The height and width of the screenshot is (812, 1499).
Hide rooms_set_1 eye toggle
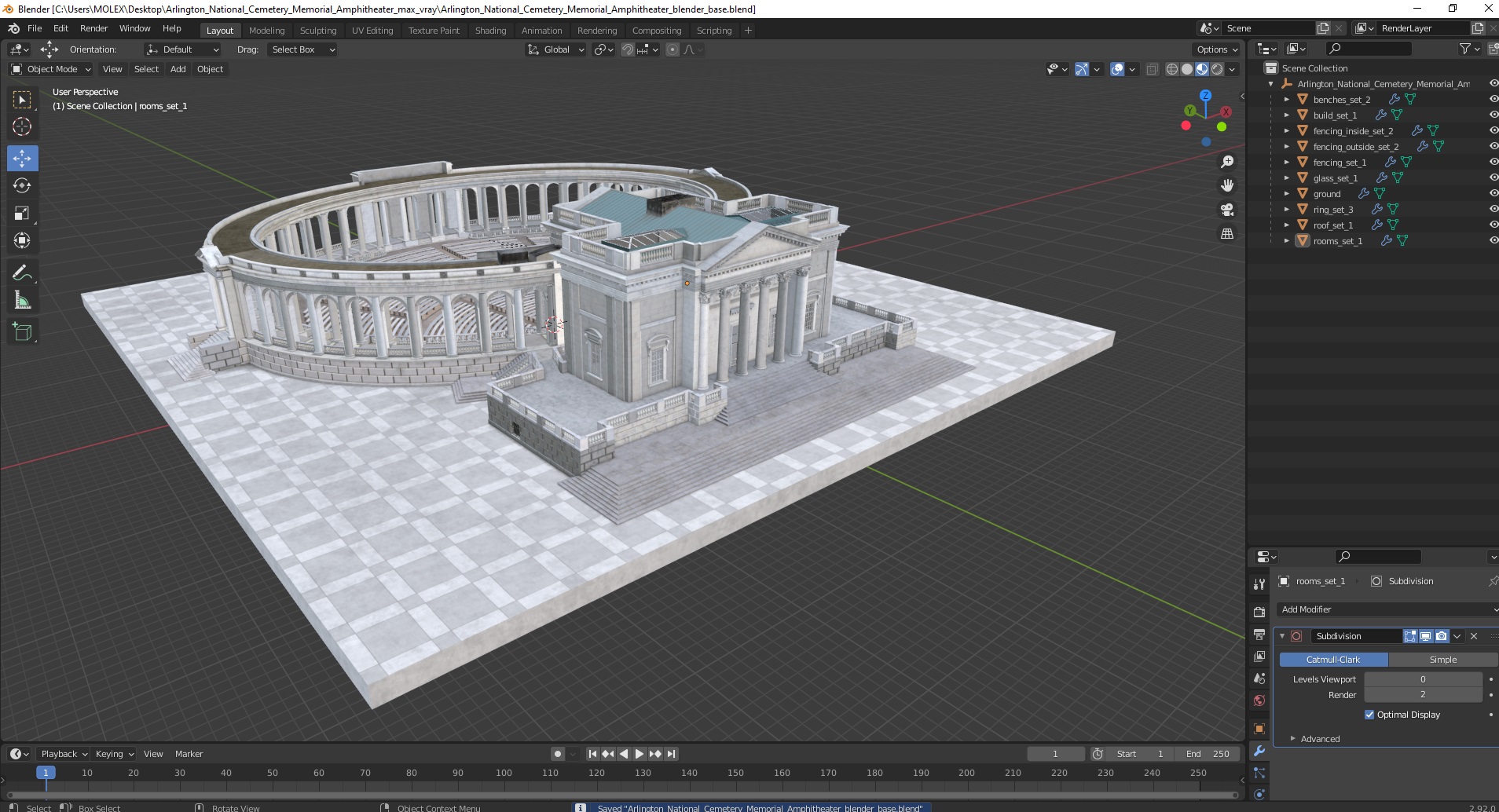tap(1493, 241)
